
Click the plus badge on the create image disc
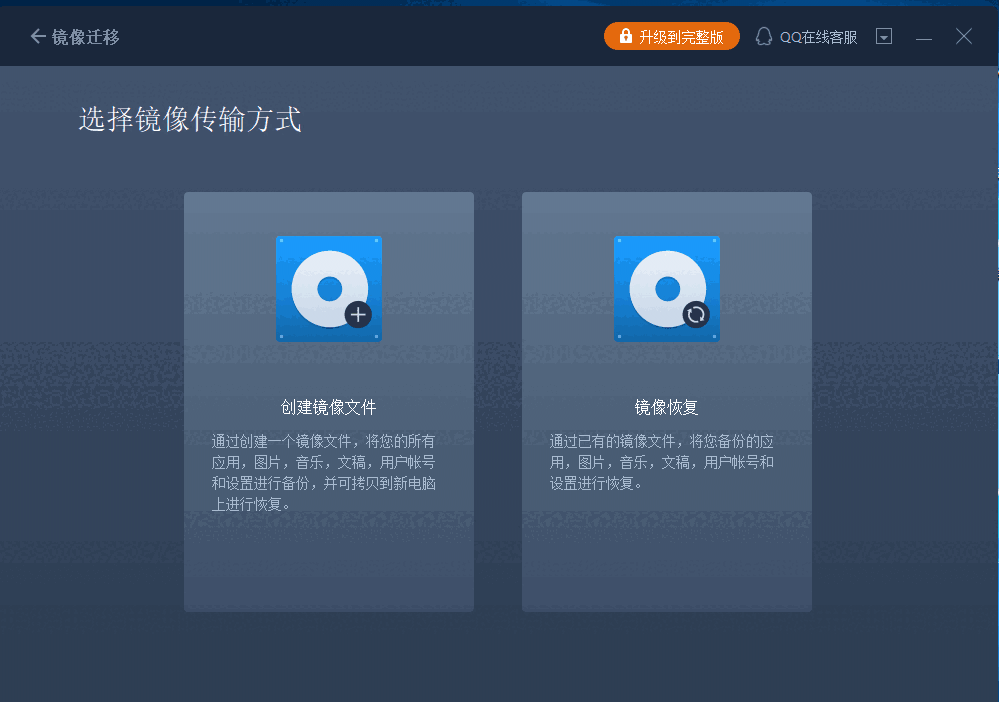358,314
